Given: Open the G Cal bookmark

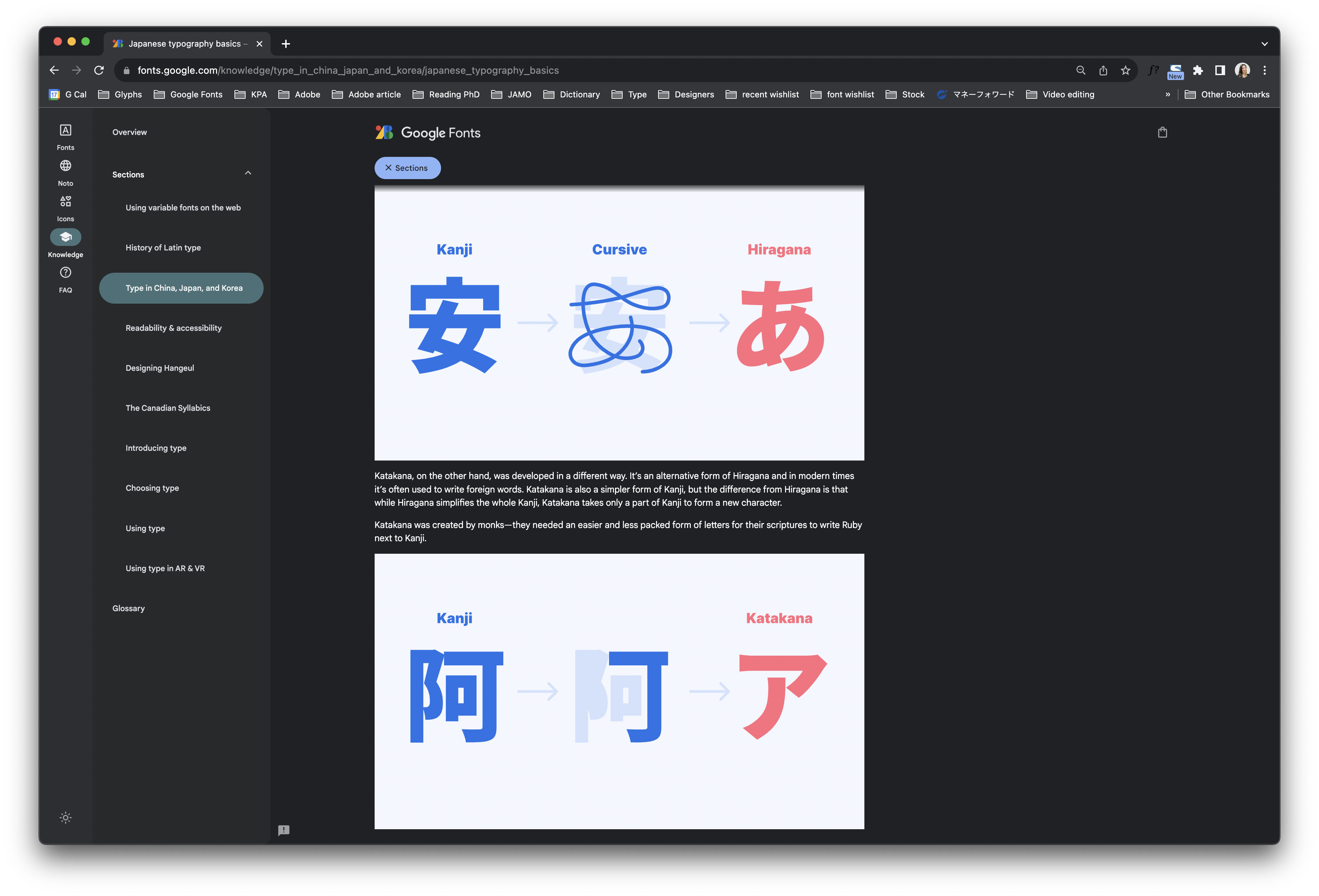Looking at the screenshot, I should [x=68, y=94].
